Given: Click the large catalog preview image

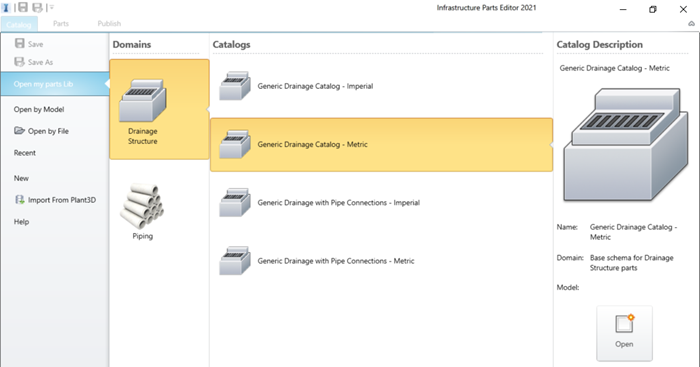Looking at the screenshot, I should [625, 145].
